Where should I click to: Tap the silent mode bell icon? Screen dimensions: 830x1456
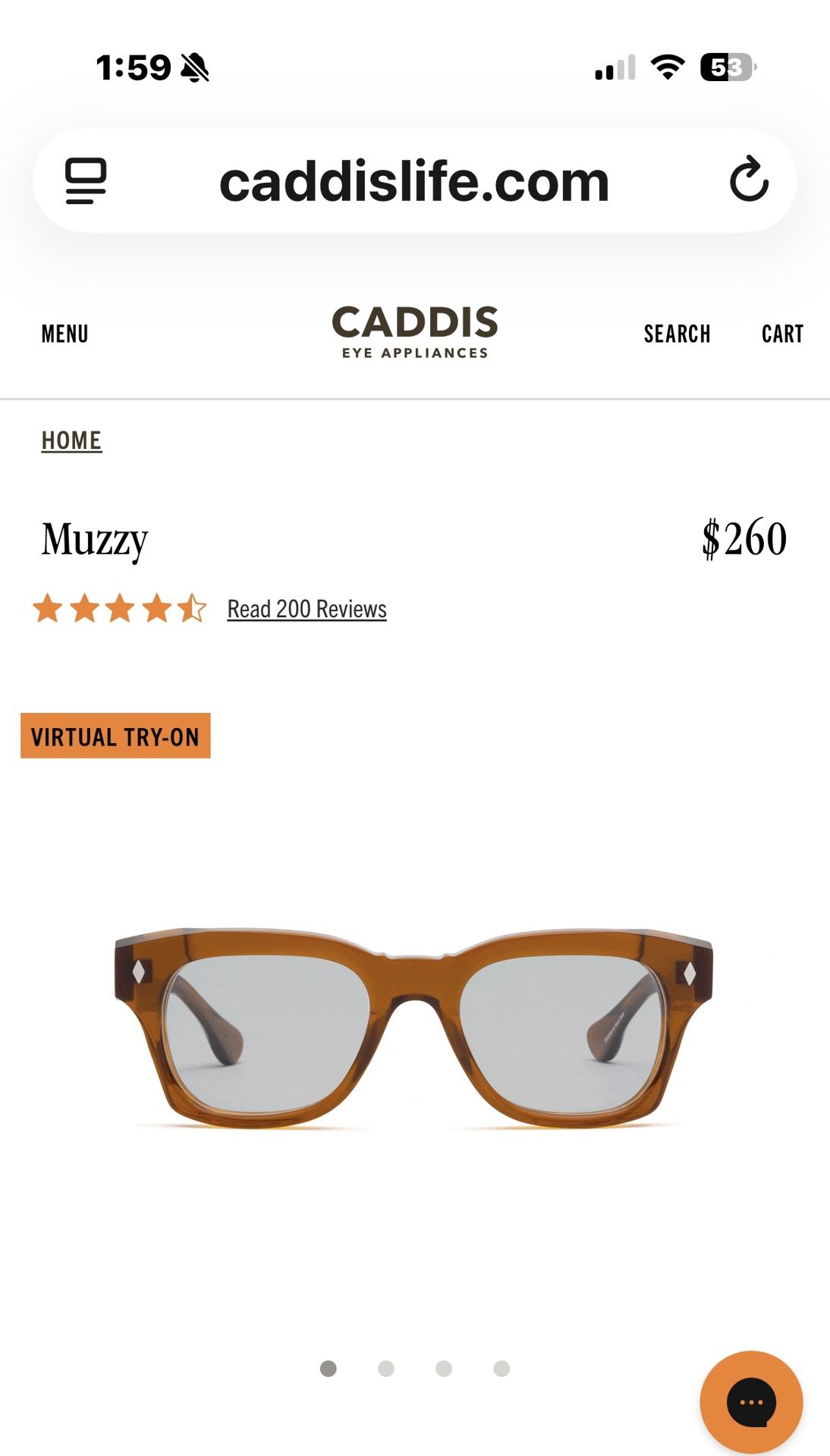(195, 67)
